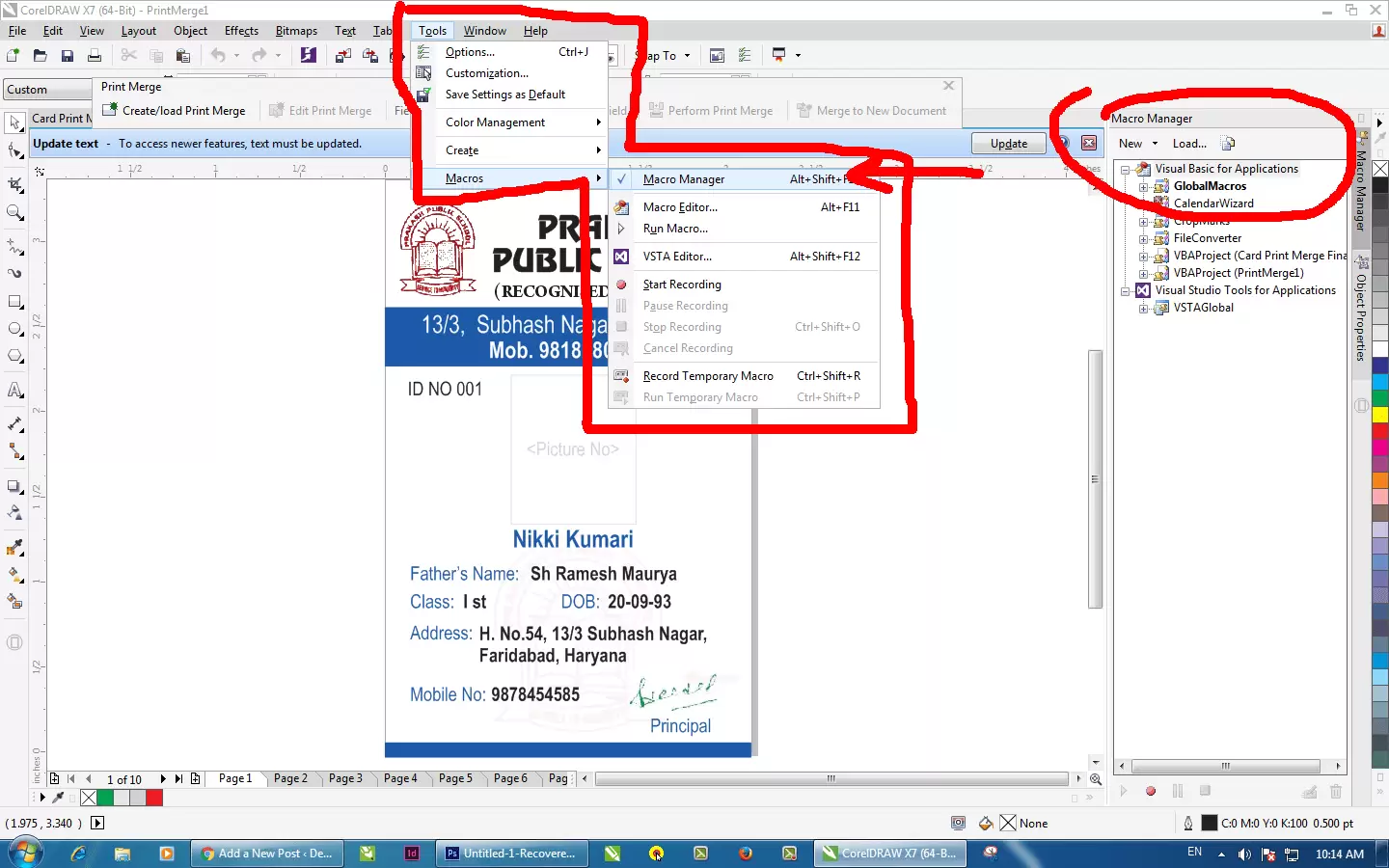The width and height of the screenshot is (1389, 868).
Task: Select the Zoom tool
Action: coord(15,212)
